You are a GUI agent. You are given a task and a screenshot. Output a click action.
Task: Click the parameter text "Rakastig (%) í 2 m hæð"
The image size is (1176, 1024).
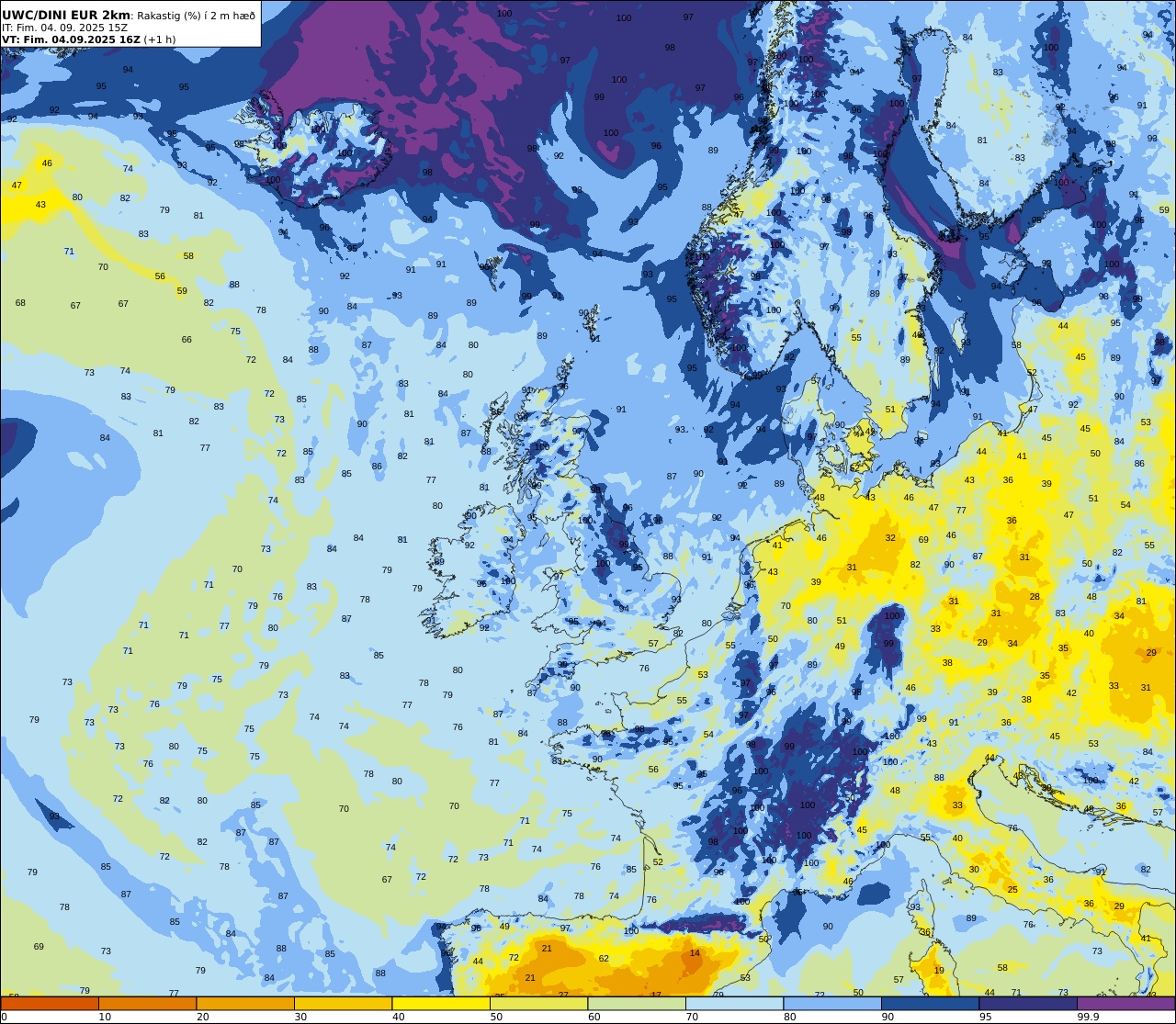pos(196,16)
